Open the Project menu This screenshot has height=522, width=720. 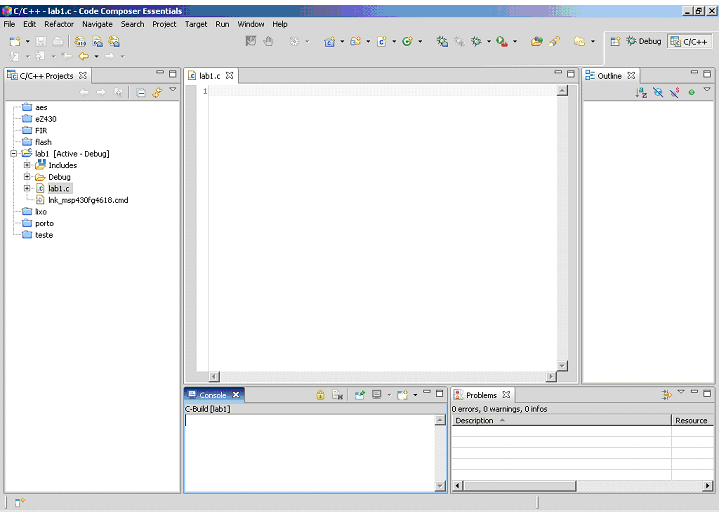tap(164, 24)
